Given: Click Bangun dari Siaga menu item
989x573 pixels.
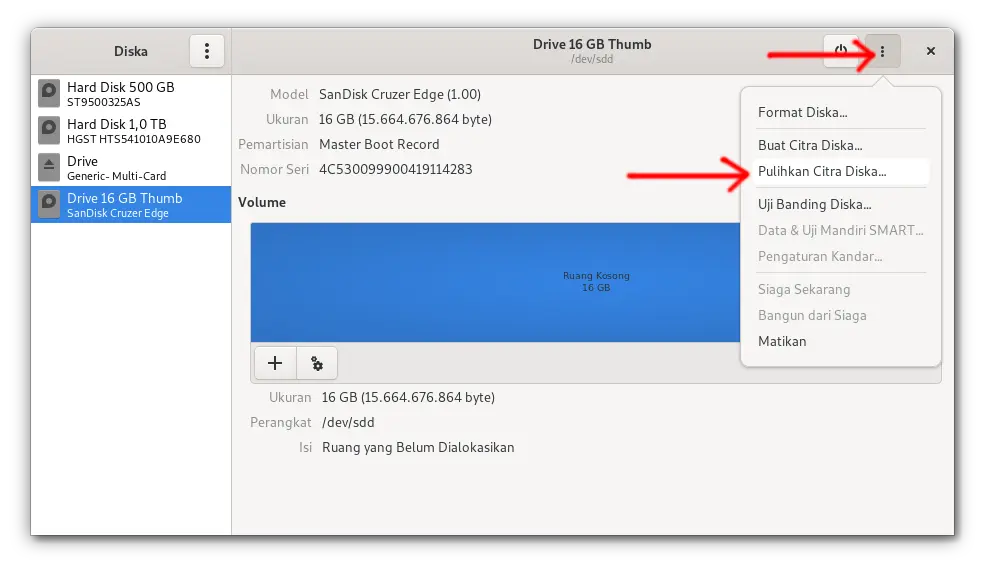Looking at the screenshot, I should (841, 316).
